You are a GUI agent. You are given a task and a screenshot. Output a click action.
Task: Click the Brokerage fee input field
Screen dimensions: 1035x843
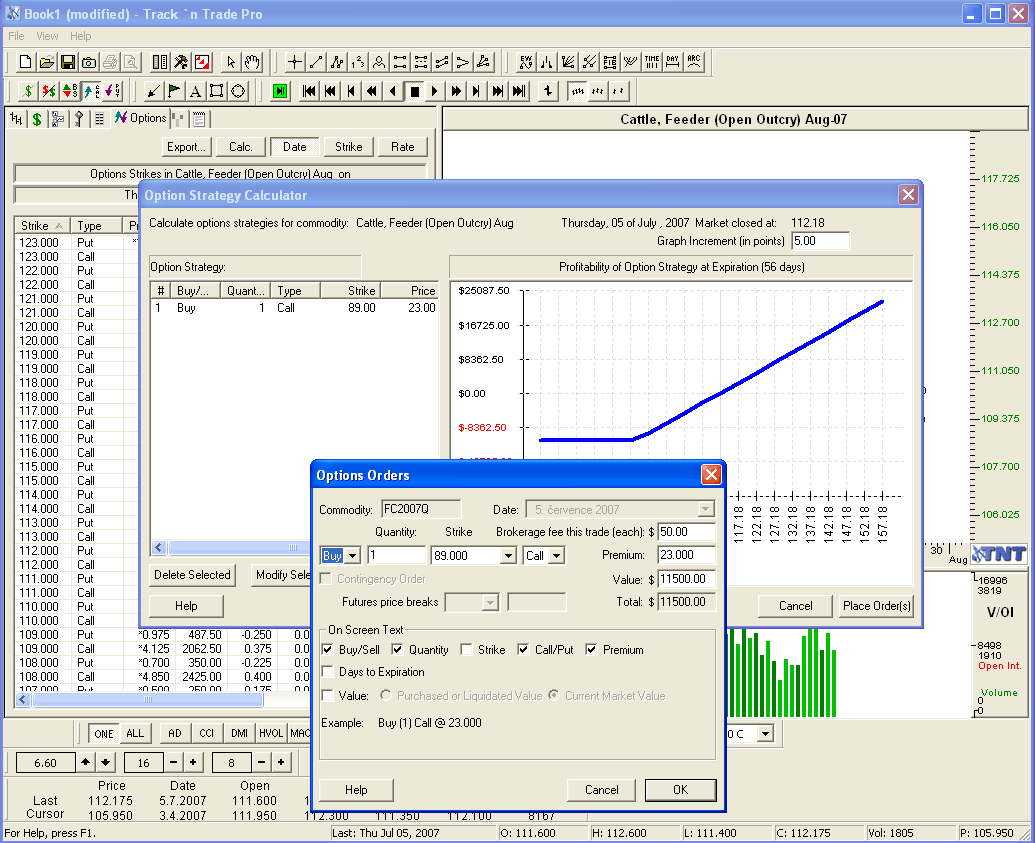click(x=686, y=532)
